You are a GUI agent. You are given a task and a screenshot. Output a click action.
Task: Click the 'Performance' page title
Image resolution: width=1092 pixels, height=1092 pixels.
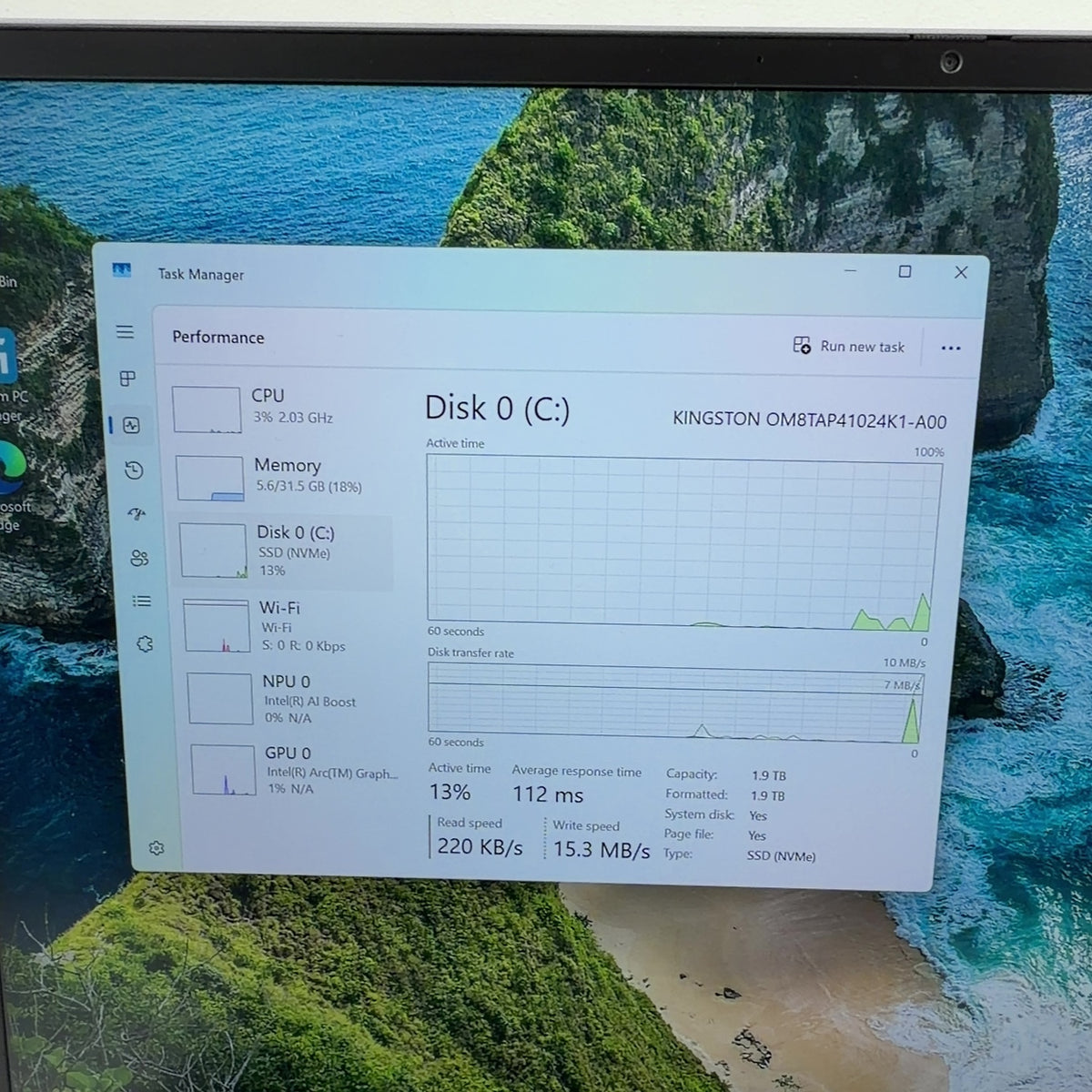click(218, 338)
